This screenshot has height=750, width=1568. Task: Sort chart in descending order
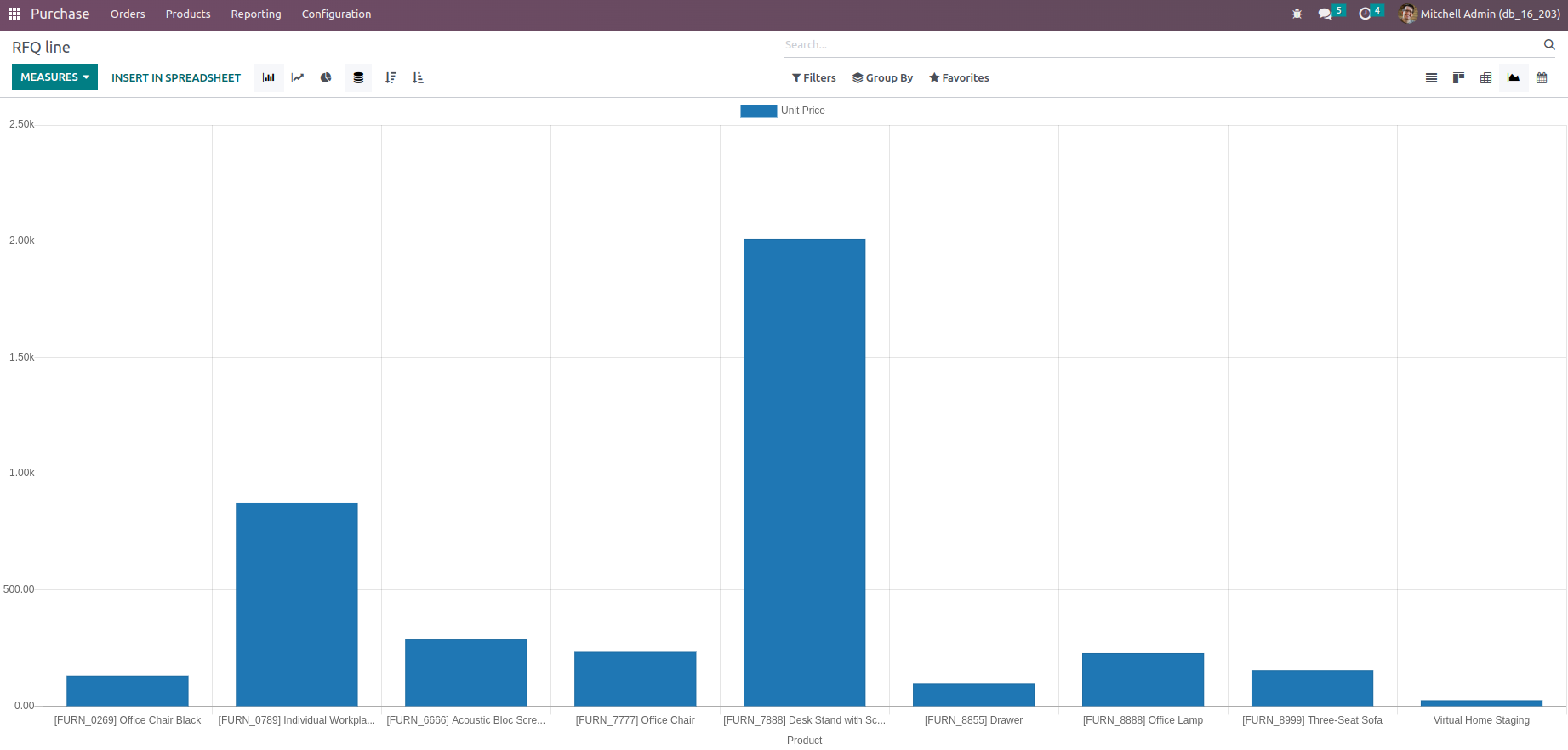point(391,77)
